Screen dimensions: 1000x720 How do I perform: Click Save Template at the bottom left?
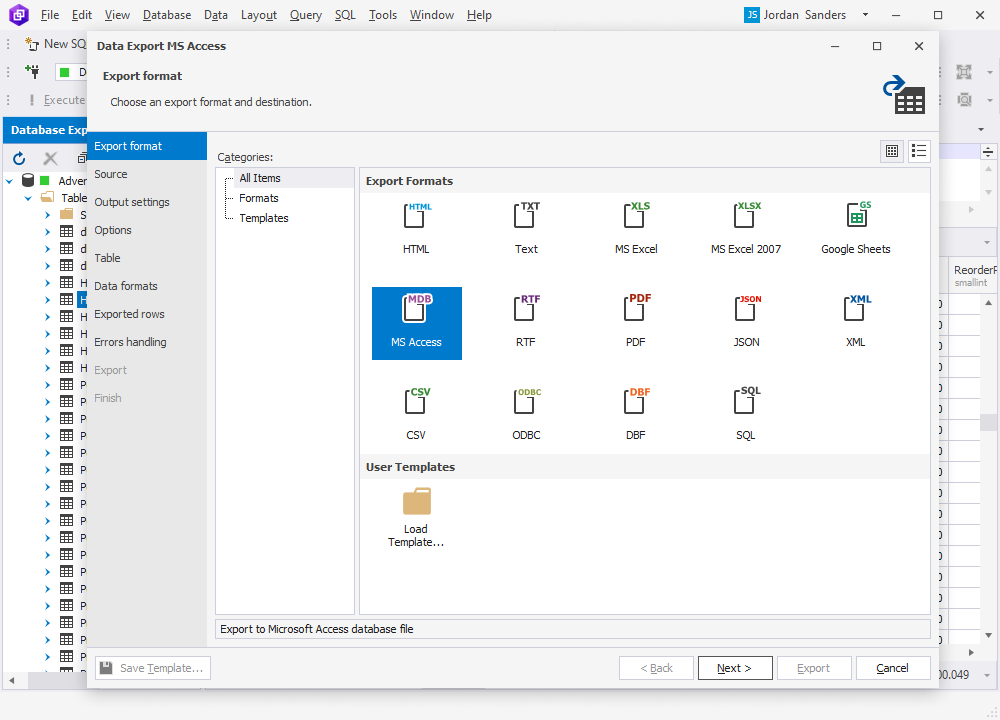tap(152, 668)
